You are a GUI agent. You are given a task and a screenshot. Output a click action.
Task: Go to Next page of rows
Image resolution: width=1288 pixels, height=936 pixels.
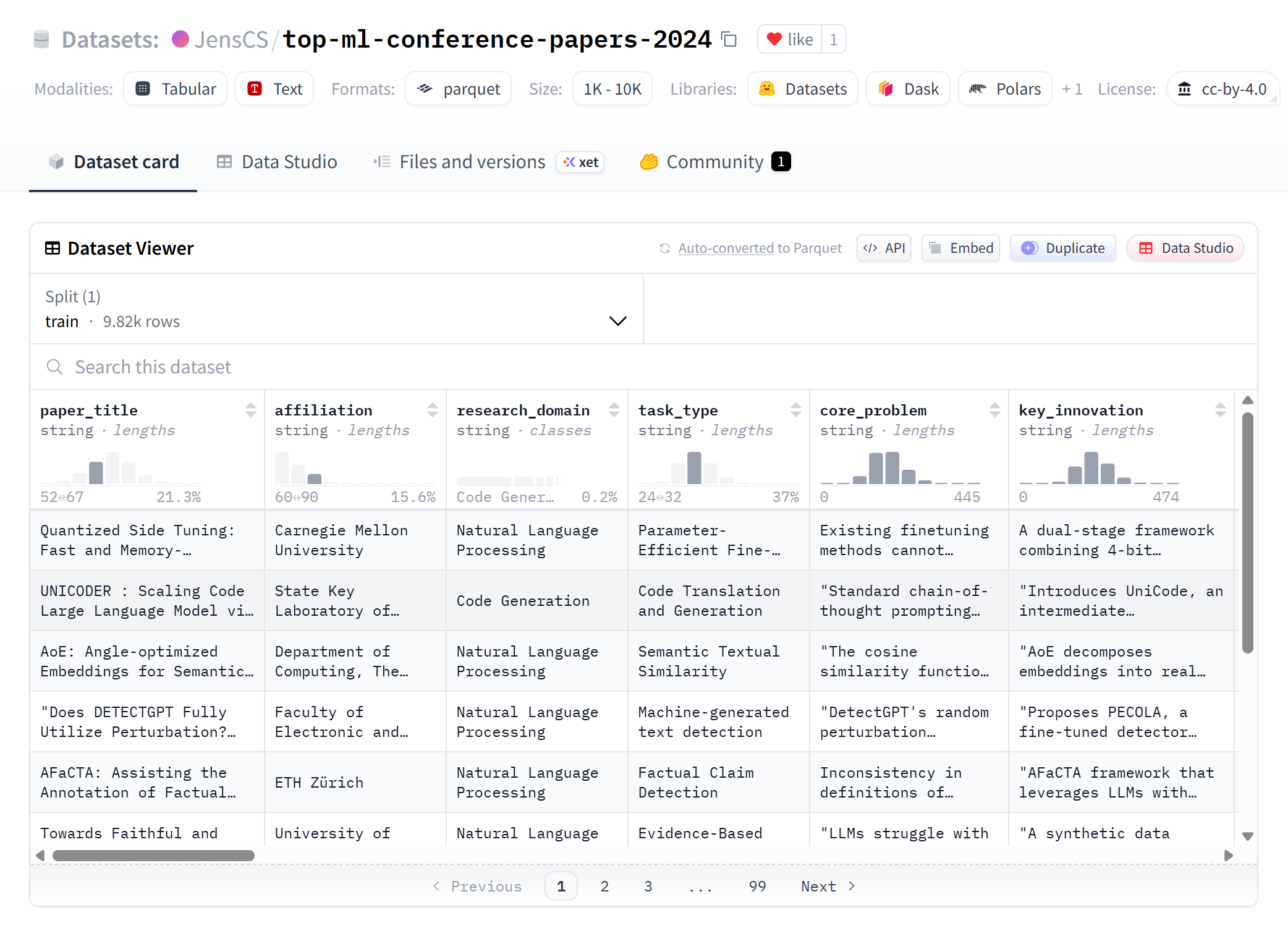click(828, 886)
